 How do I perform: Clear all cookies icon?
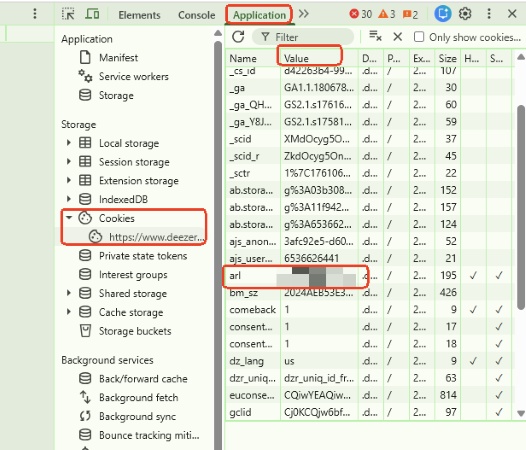pos(375,36)
